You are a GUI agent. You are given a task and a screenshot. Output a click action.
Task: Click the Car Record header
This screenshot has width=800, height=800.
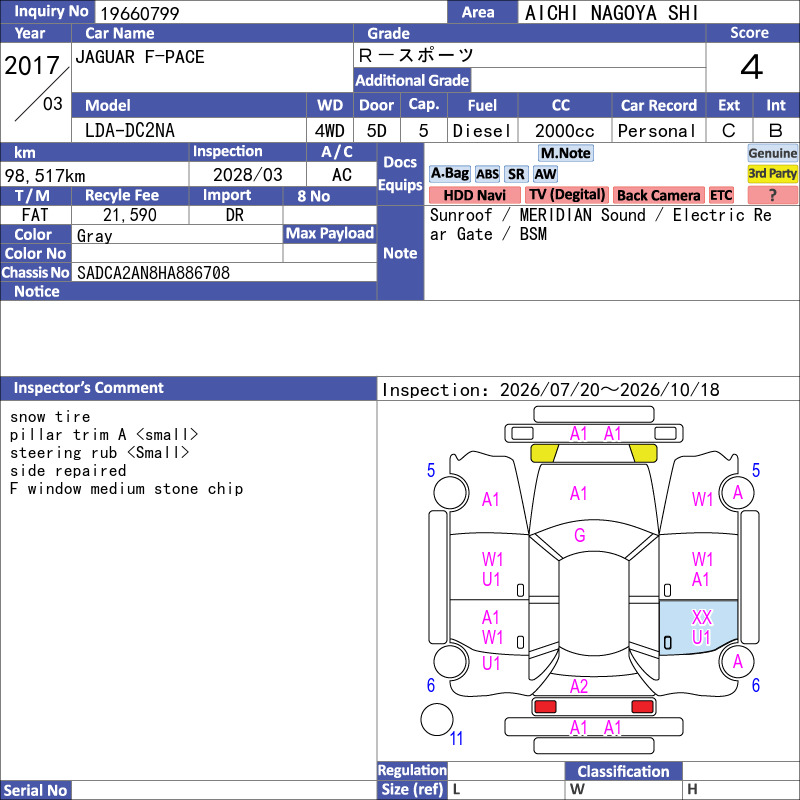coord(658,106)
